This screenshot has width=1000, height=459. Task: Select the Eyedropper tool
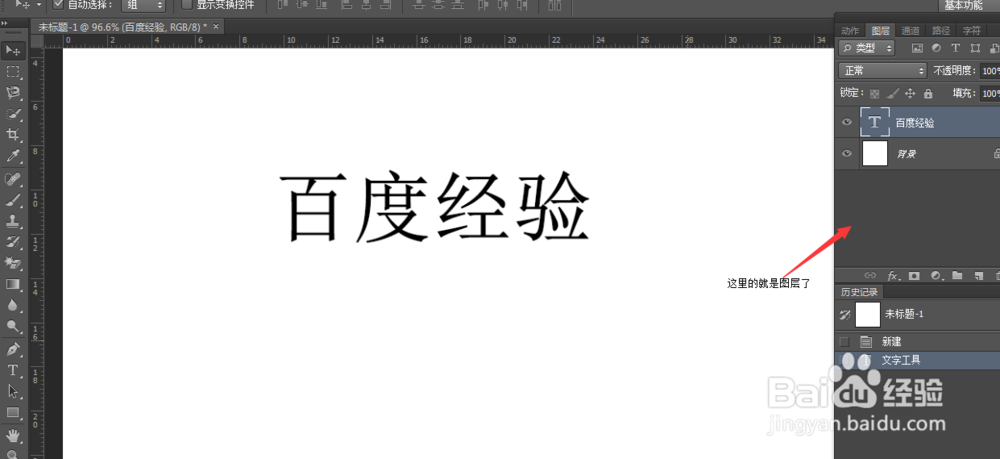click(13, 156)
